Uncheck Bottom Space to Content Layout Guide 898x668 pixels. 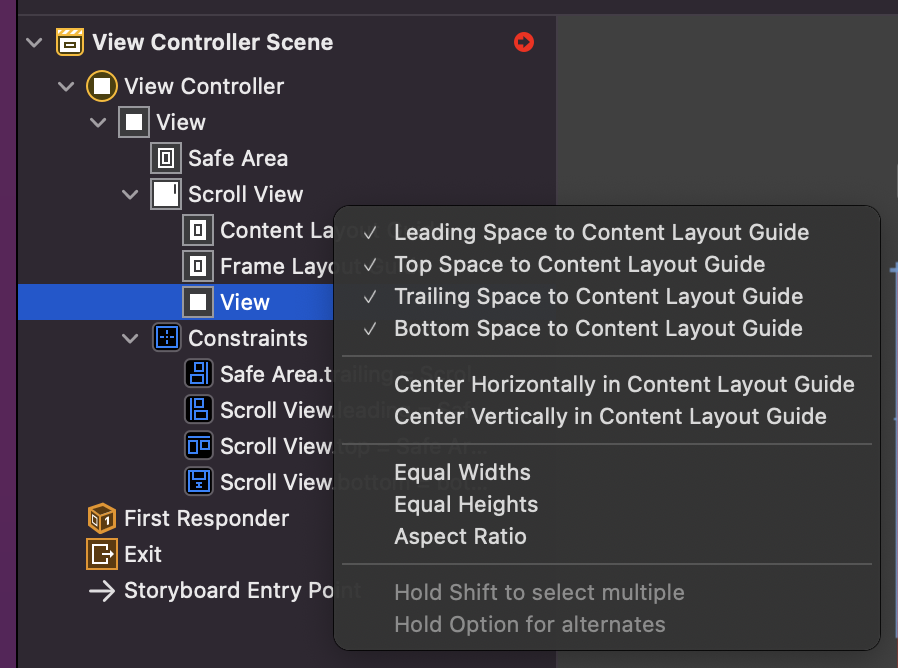coord(606,328)
